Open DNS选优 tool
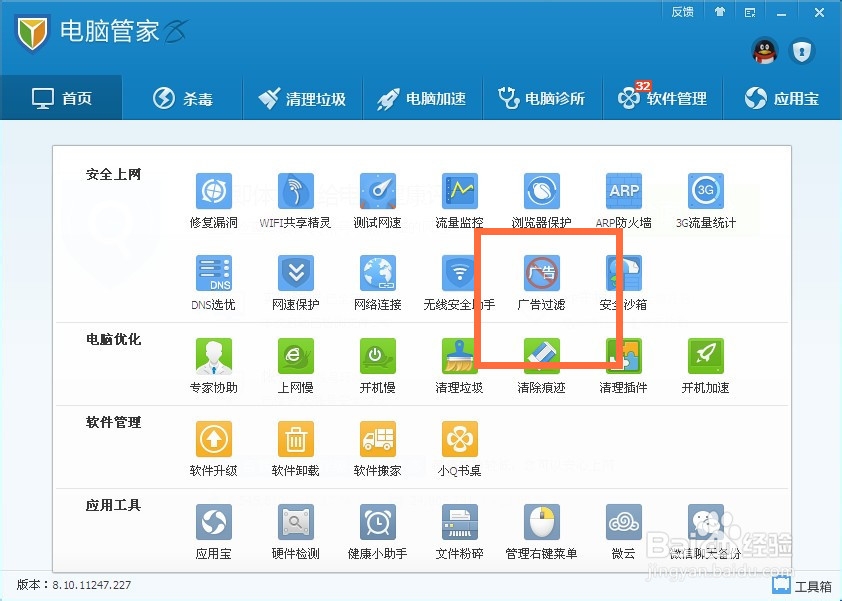 pos(214,283)
